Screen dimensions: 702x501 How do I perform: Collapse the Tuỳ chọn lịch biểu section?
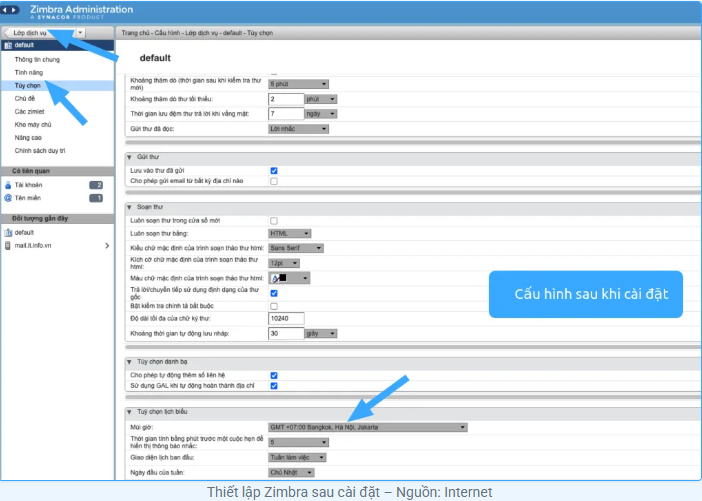pos(129,412)
